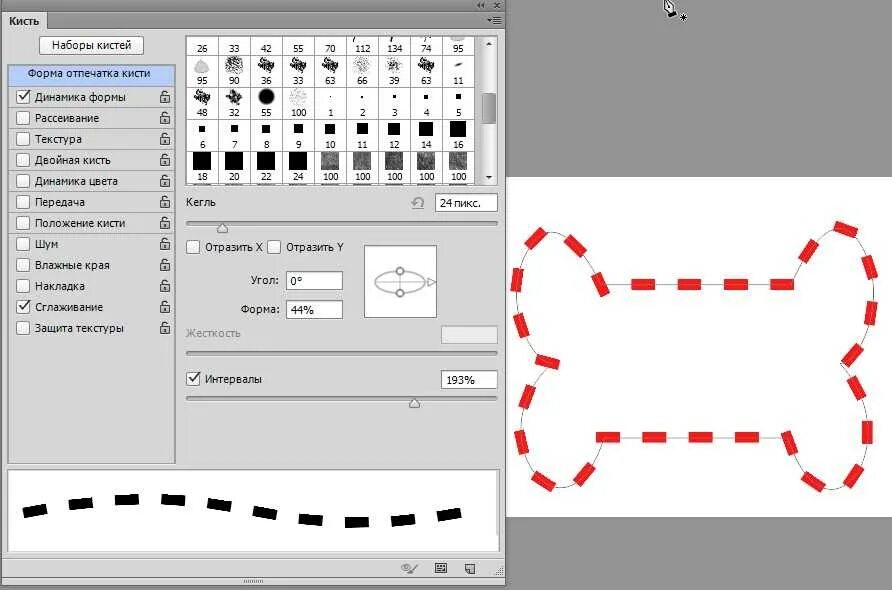892x590 pixels.
Task: Click the lock icon beside Текстура
Action: 165,139
